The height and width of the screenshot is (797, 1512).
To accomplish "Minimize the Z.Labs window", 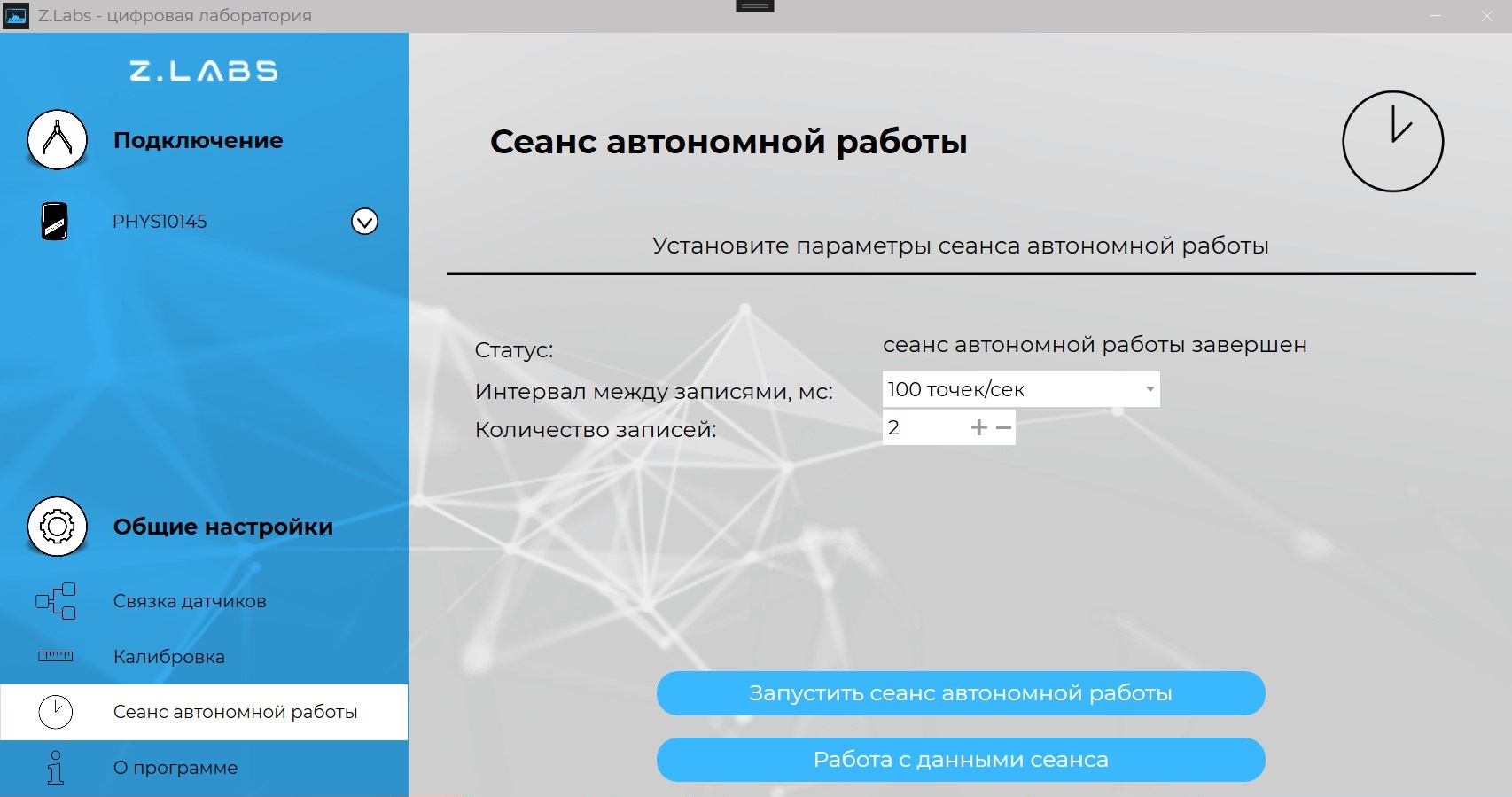I will coord(1436,16).
